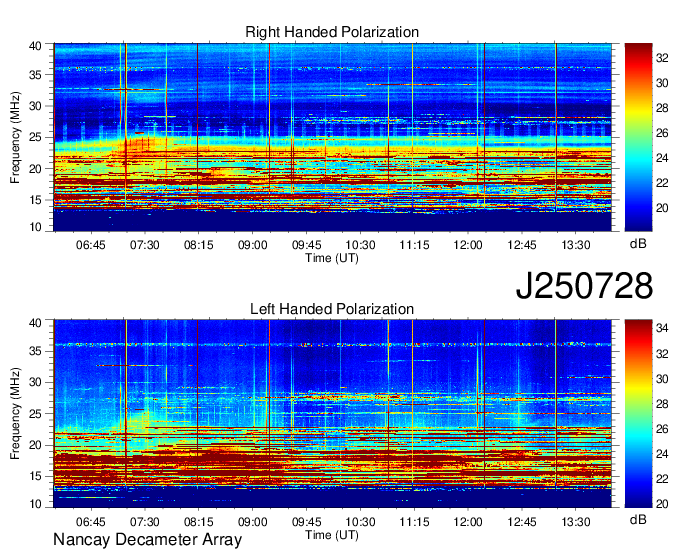Click the 15 MHz tick of Right Handed plot
680x552 pixels.
pos(35,200)
